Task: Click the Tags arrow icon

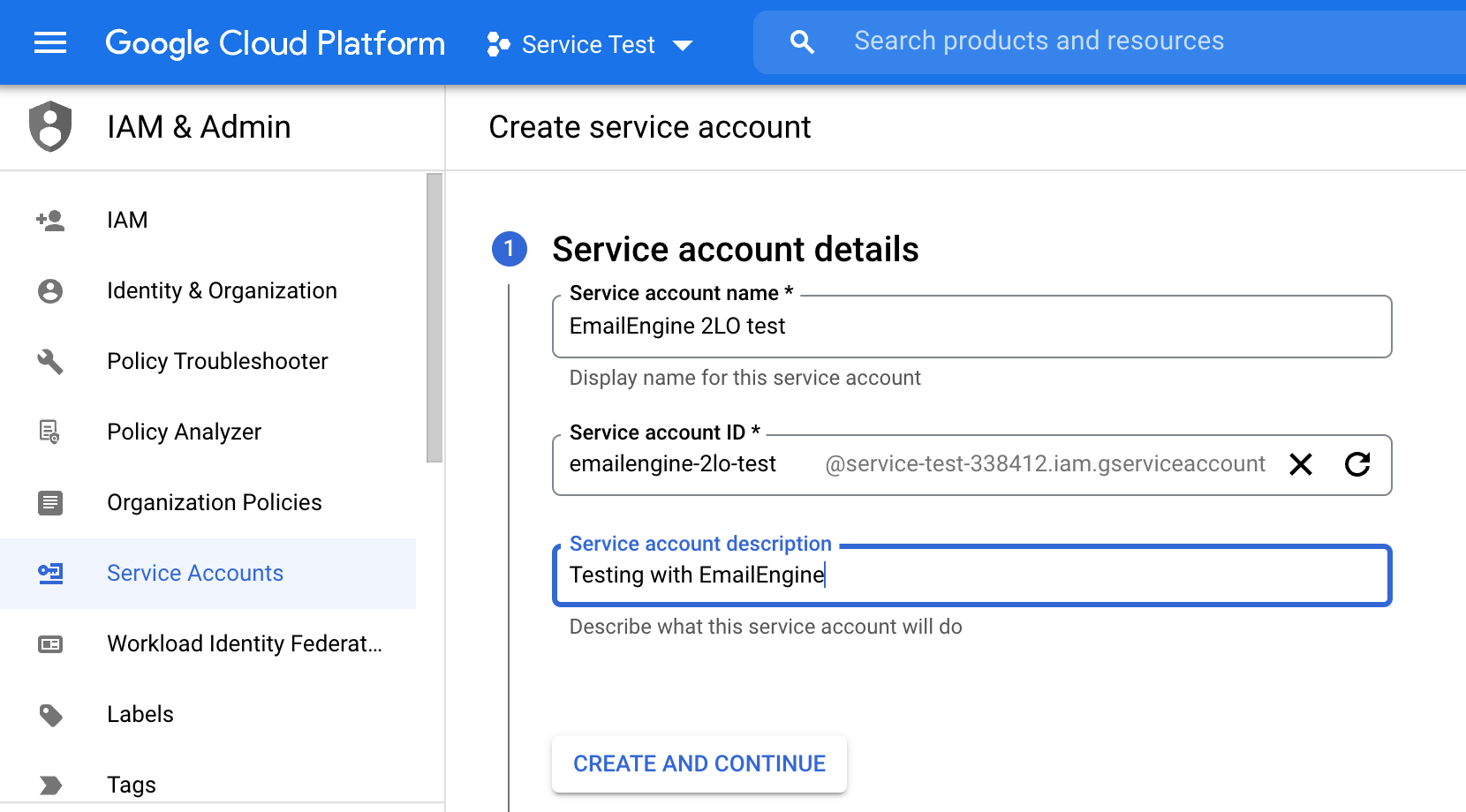Action: point(50,784)
